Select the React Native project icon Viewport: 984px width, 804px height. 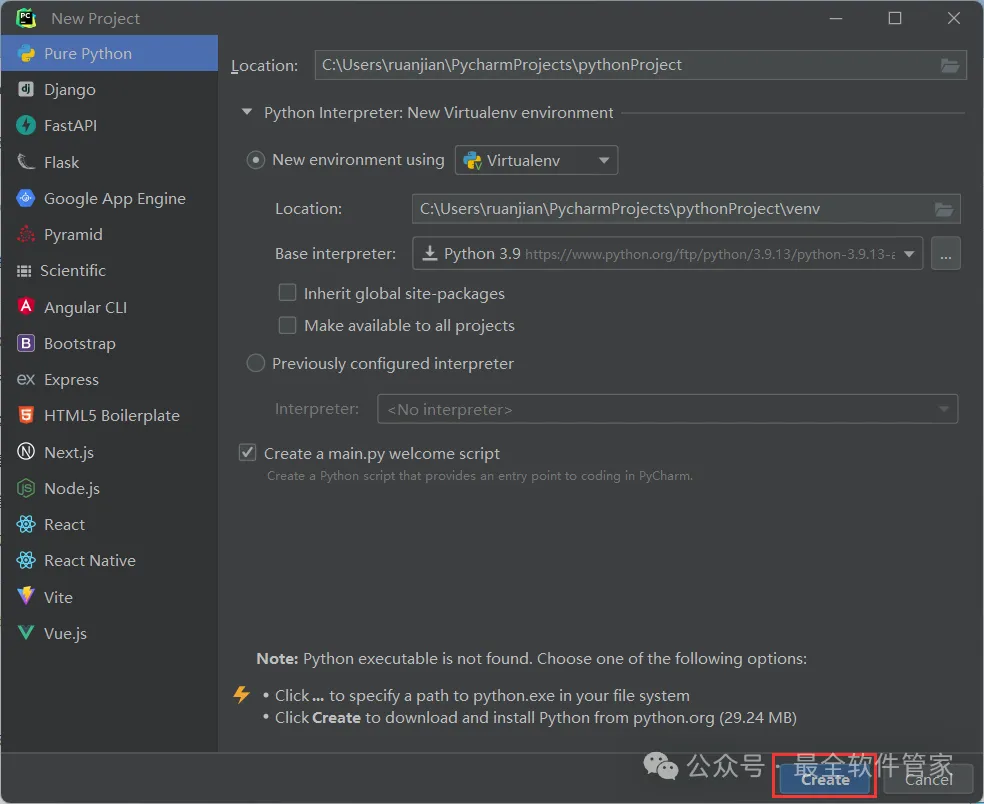point(26,560)
